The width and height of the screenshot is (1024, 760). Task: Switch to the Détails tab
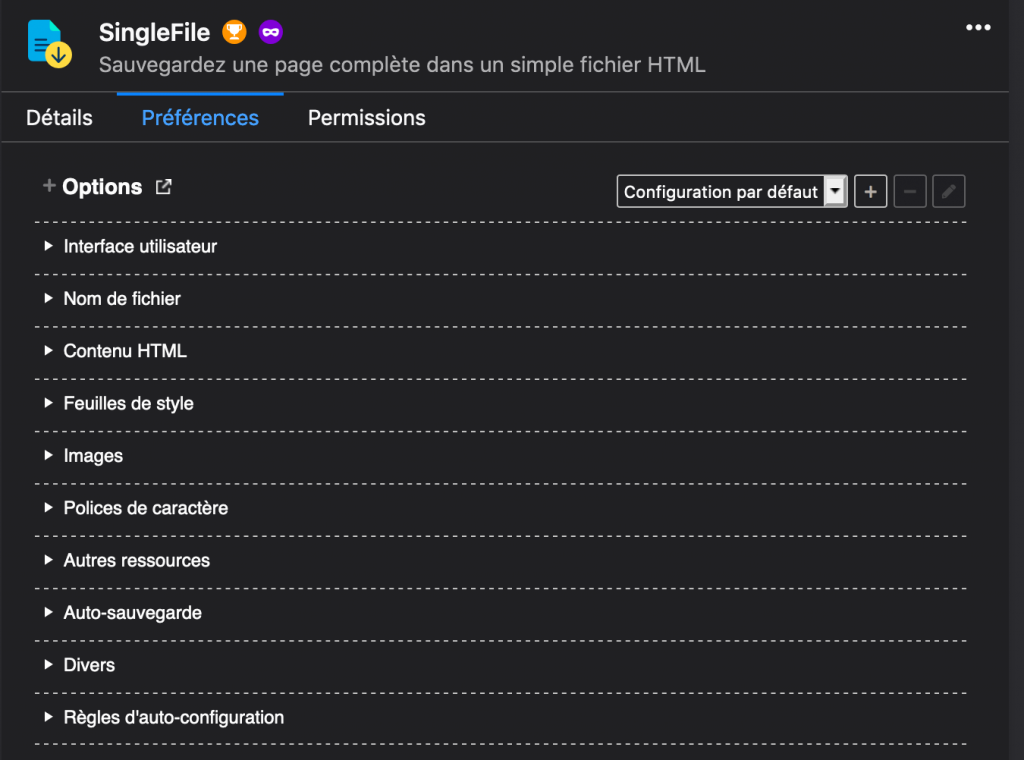[59, 118]
